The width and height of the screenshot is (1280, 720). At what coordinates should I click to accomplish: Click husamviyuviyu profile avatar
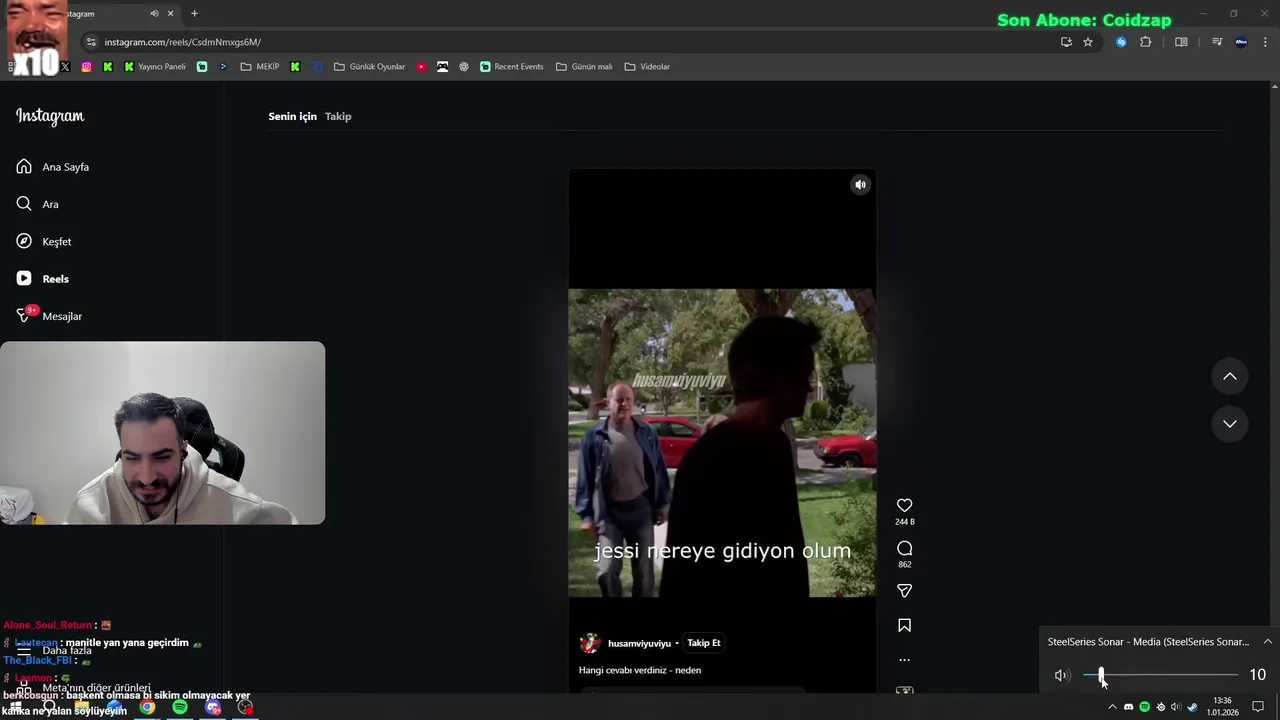(x=590, y=643)
